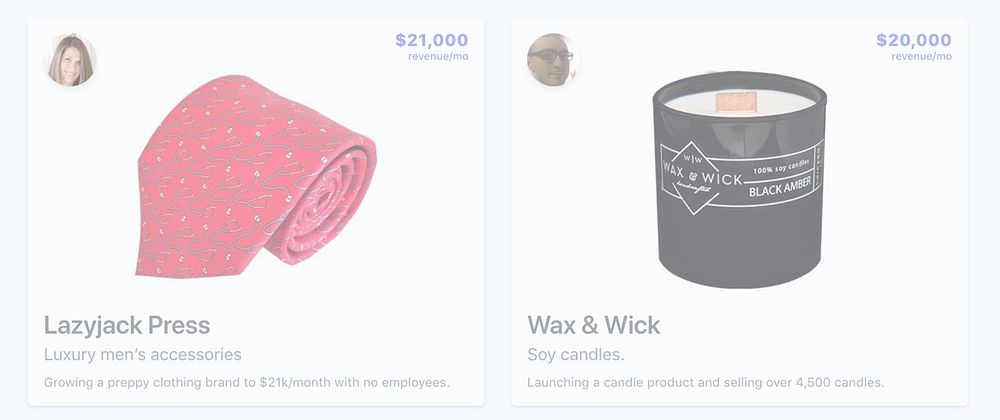Click the spiral rolled end of the tie

click(x=325, y=204)
